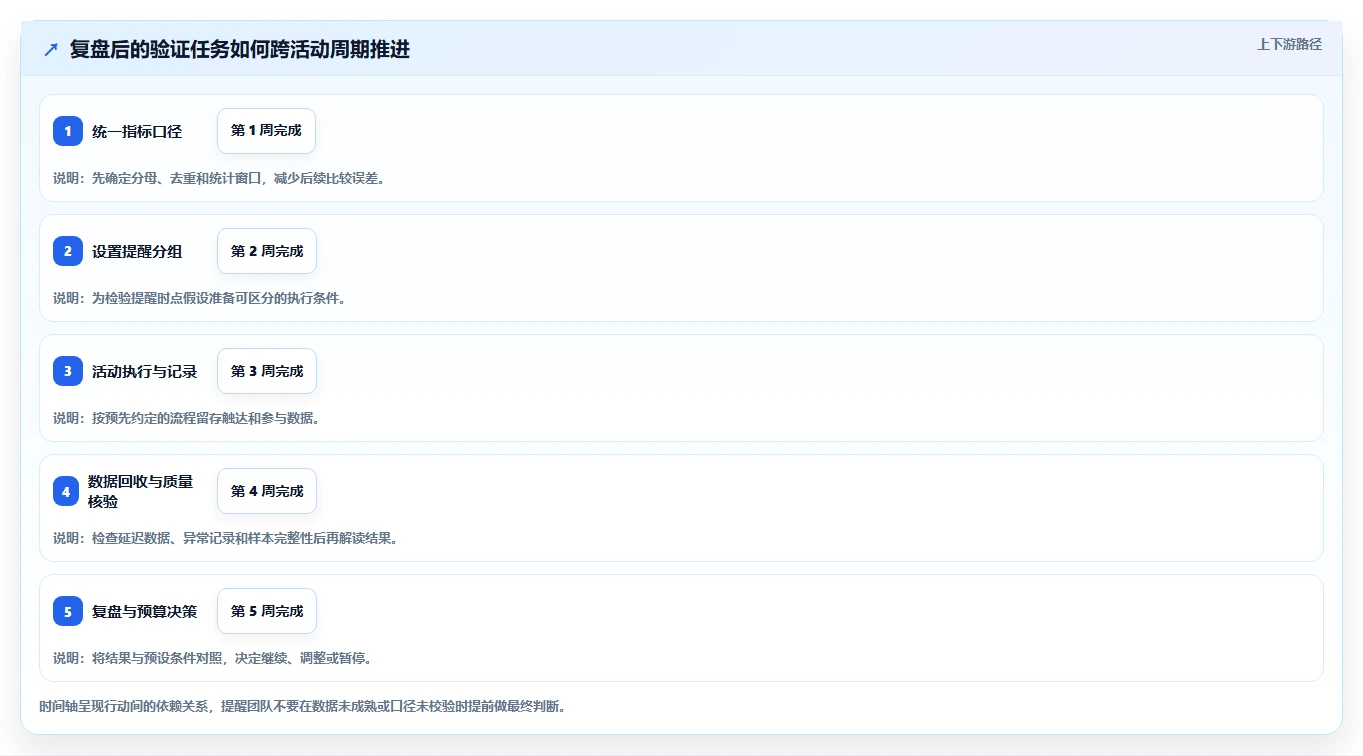Click description 按预先约定的流程留存触达和参与数据
The image size is (1363, 756).
point(206,418)
